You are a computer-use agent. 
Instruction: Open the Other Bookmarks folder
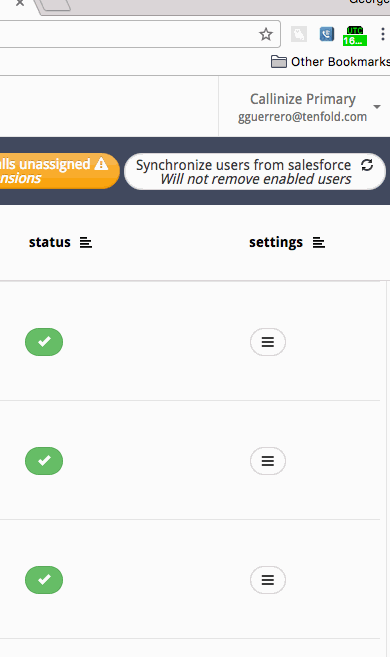click(331, 62)
